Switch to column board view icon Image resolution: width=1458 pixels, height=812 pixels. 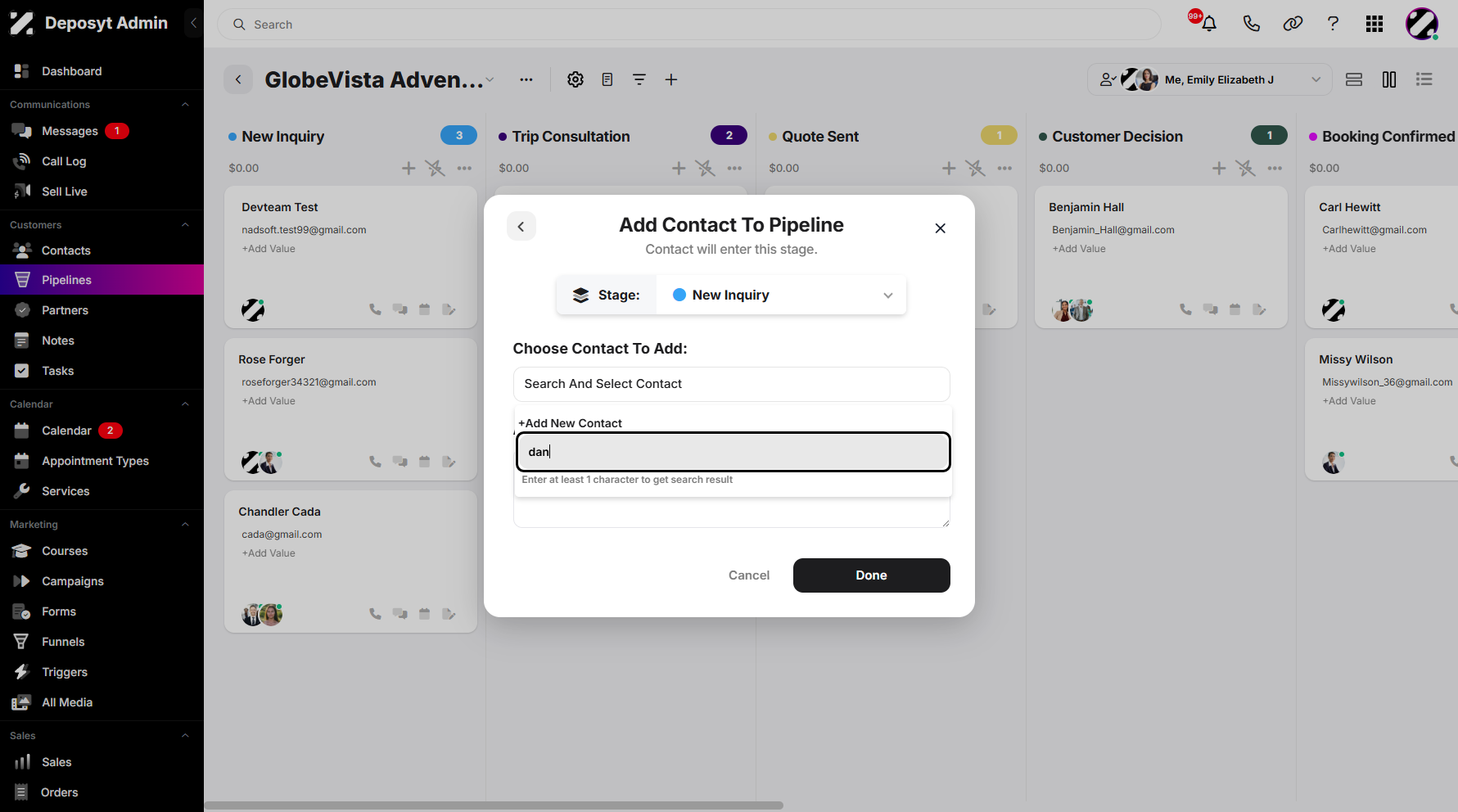point(1389,79)
